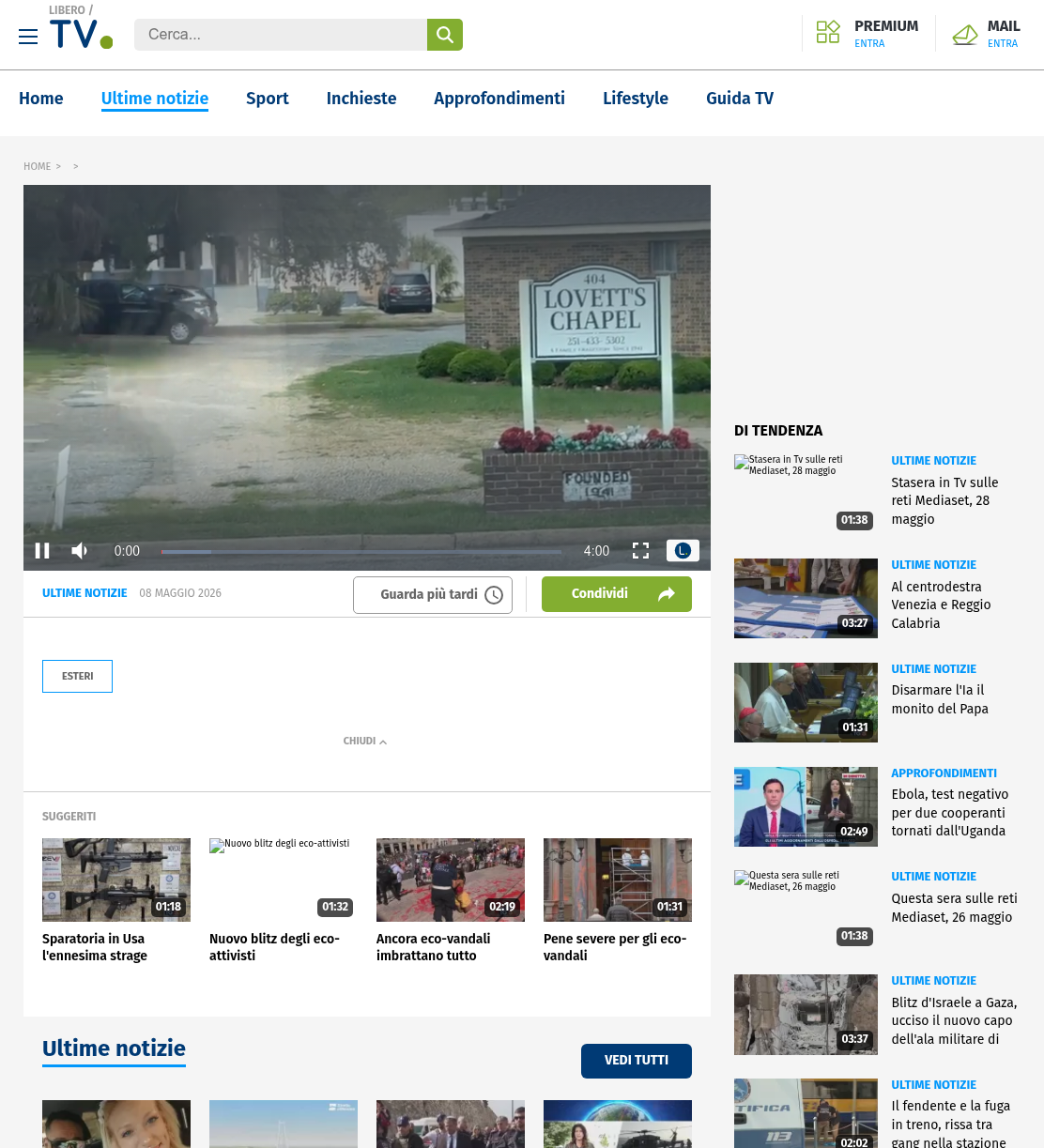Click Questa sera sulle reti Mediaset title
This screenshot has height=1148, width=1044.
click(954, 908)
